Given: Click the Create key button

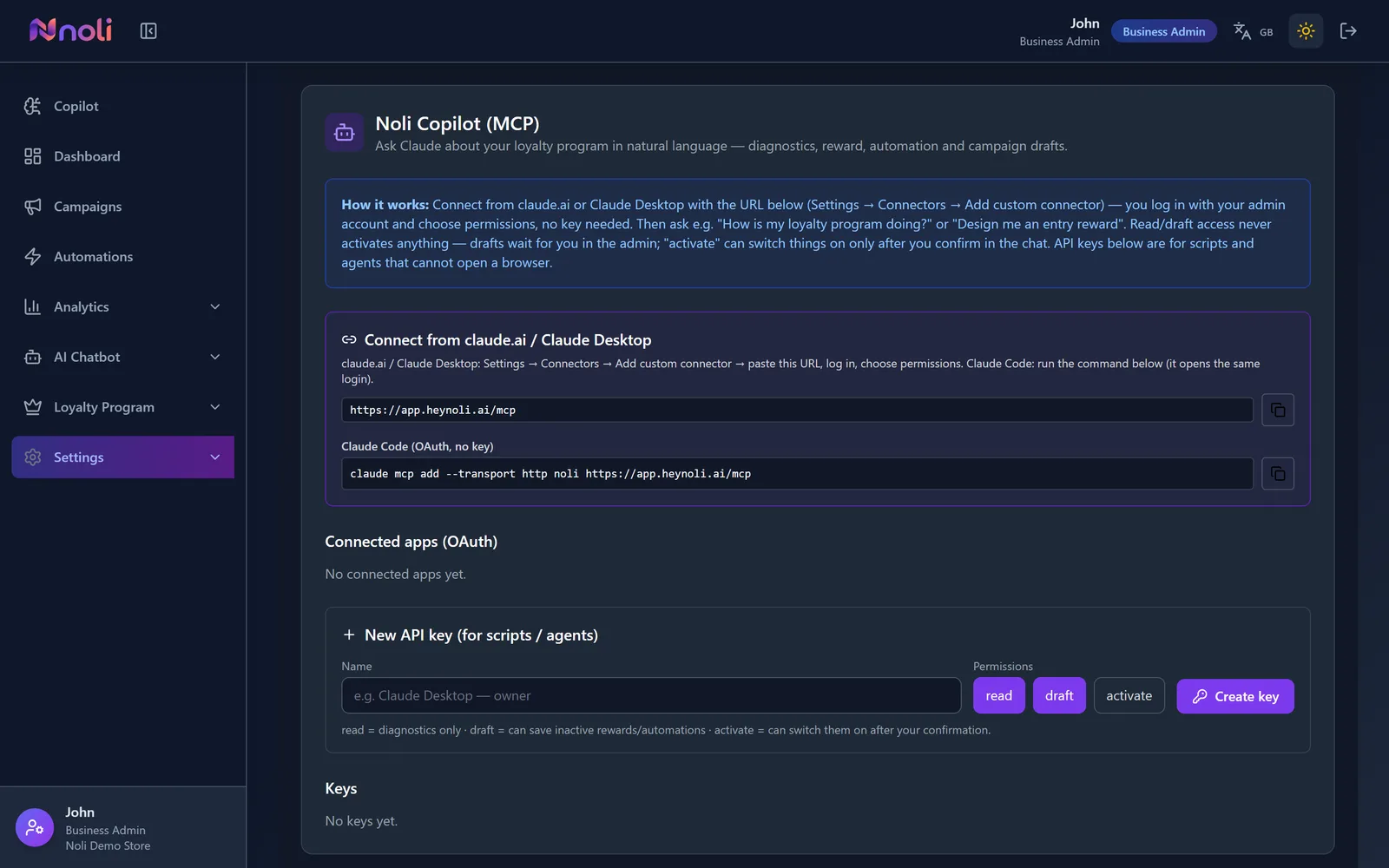Looking at the screenshot, I should [1235, 696].
